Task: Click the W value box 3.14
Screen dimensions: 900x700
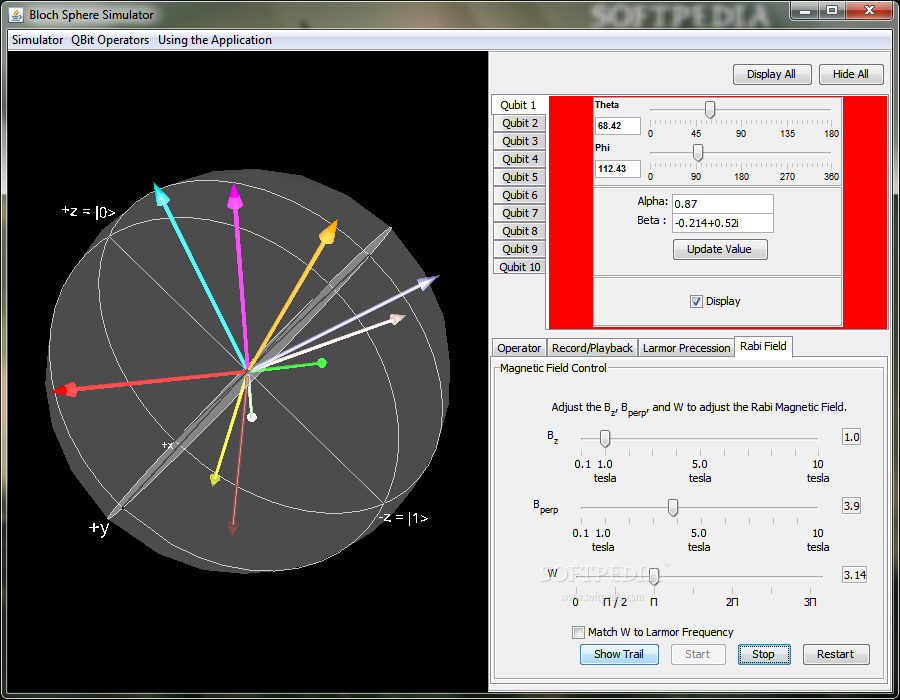Action: [x=854, y=575]
